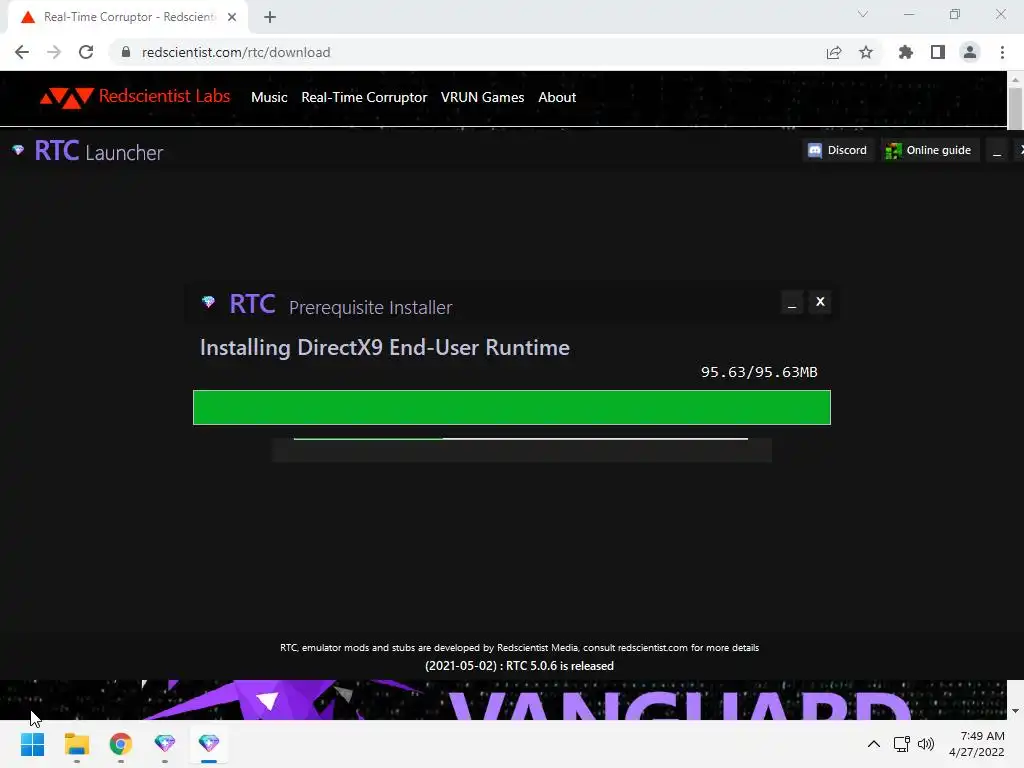Share this page using the share icon
The image size is (1024, 768).
click(834, 52)
